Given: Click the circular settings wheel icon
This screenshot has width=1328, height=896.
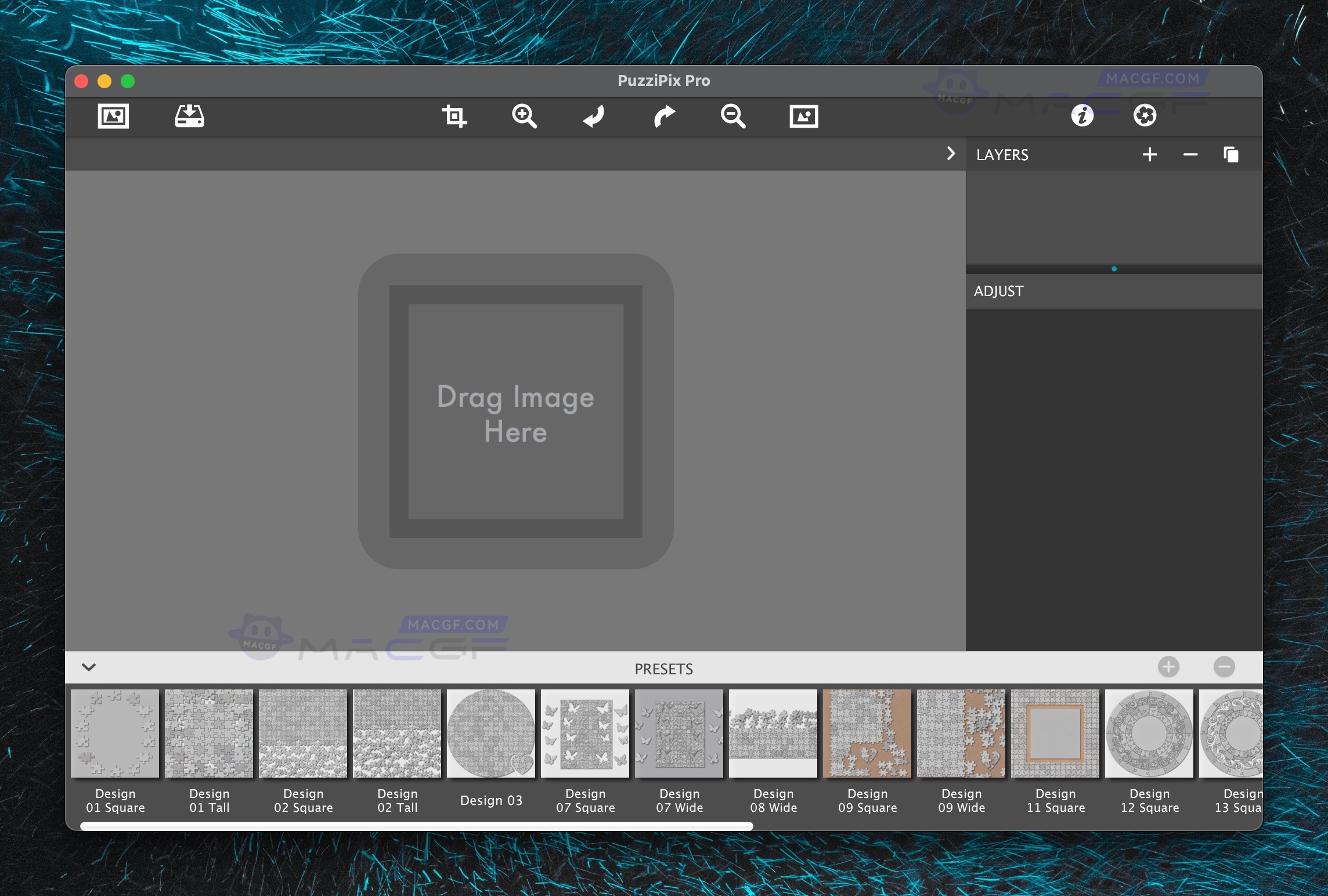Looking at the screenshot, I should (1145, 115).
